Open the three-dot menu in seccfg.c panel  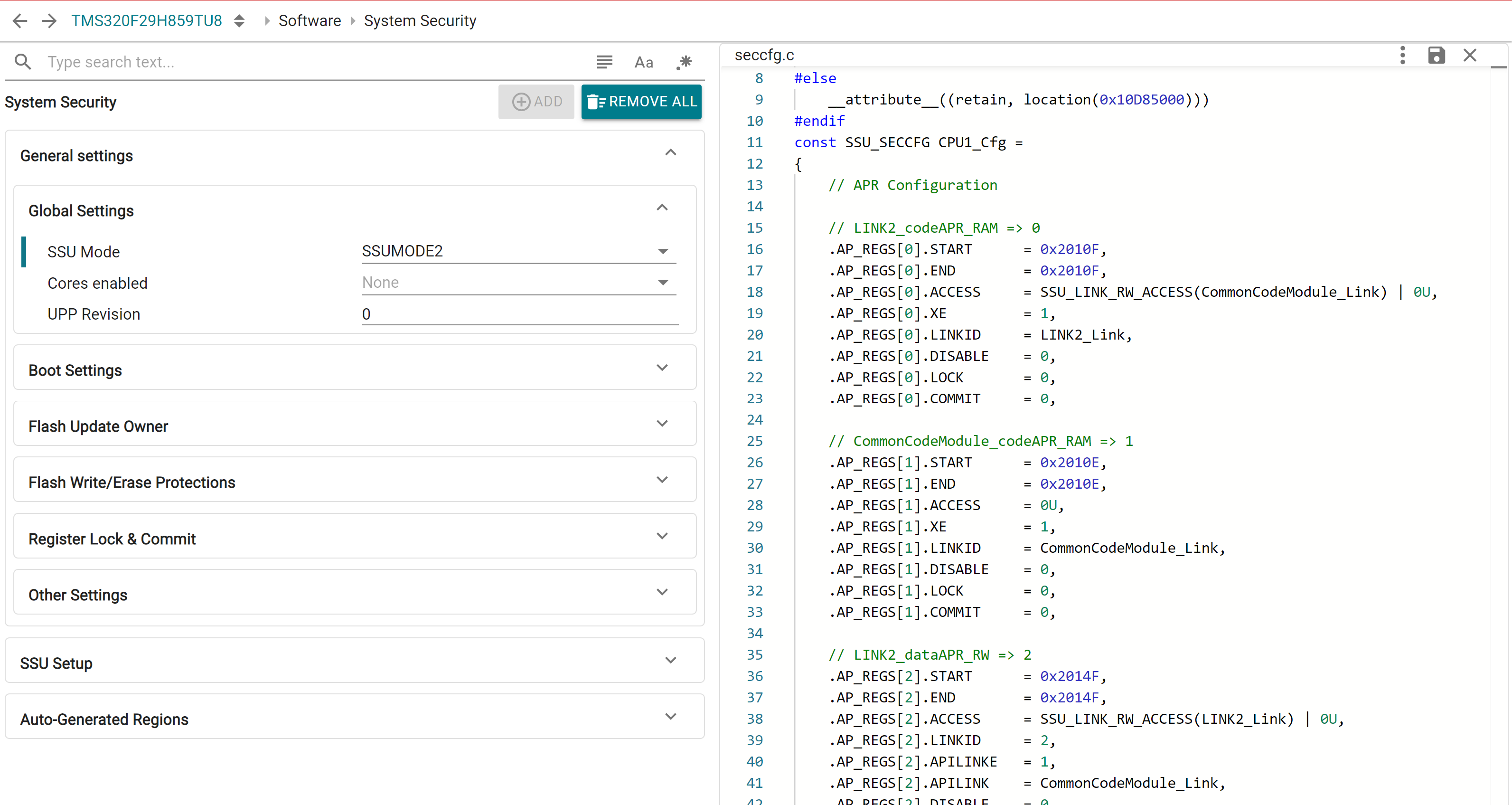pos(1402,55)
